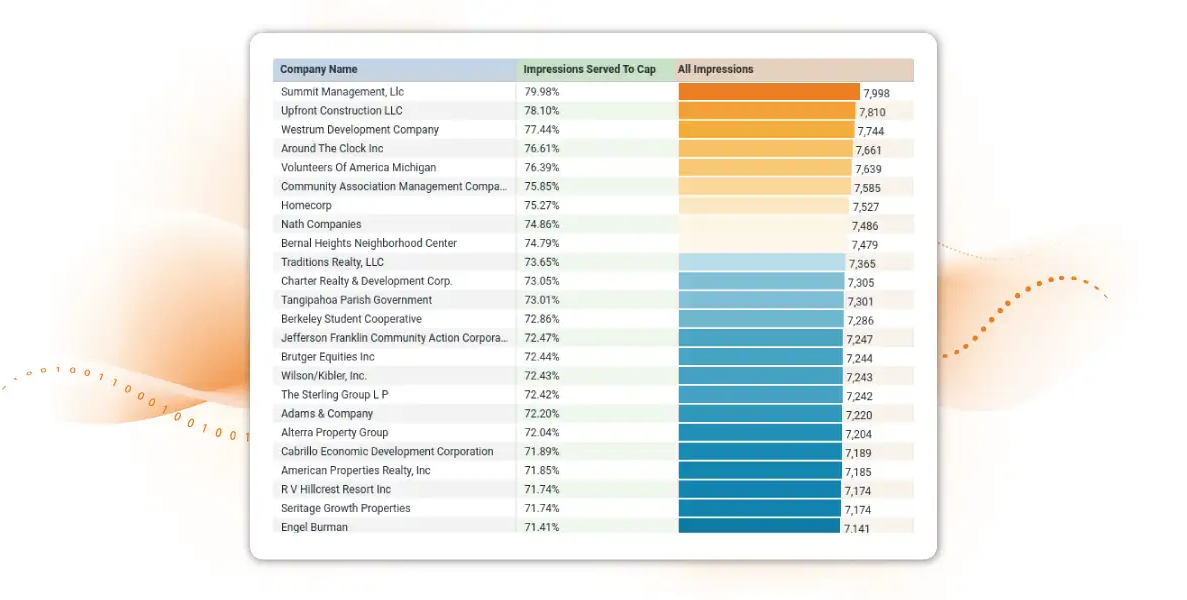The width and height of the screenshot is (1187, 600).
Task: Click the 75.27% percentage cell
Action: 542,205
